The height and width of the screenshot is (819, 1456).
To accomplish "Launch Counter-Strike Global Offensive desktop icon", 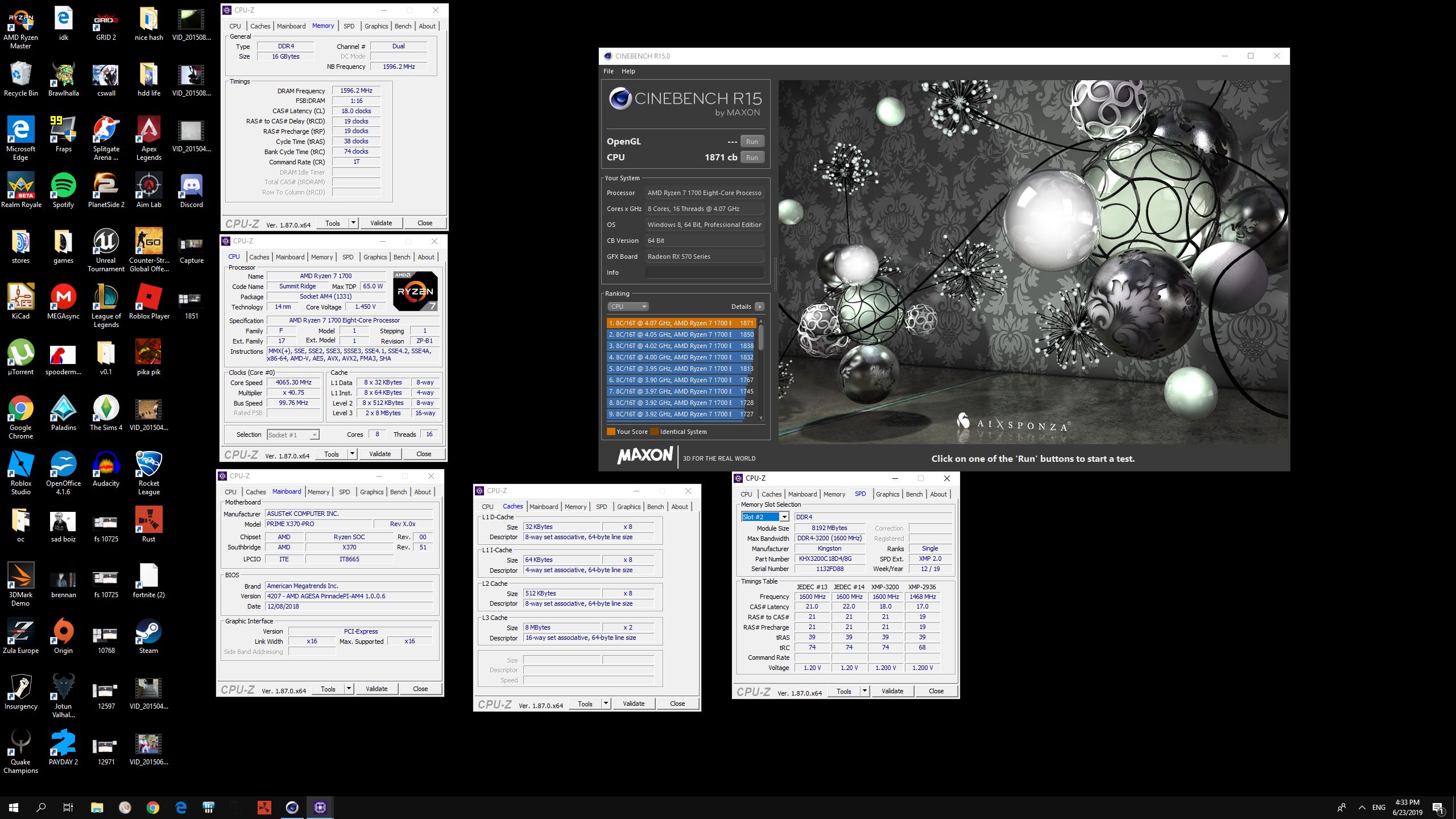I will click(x=148, y=250).
